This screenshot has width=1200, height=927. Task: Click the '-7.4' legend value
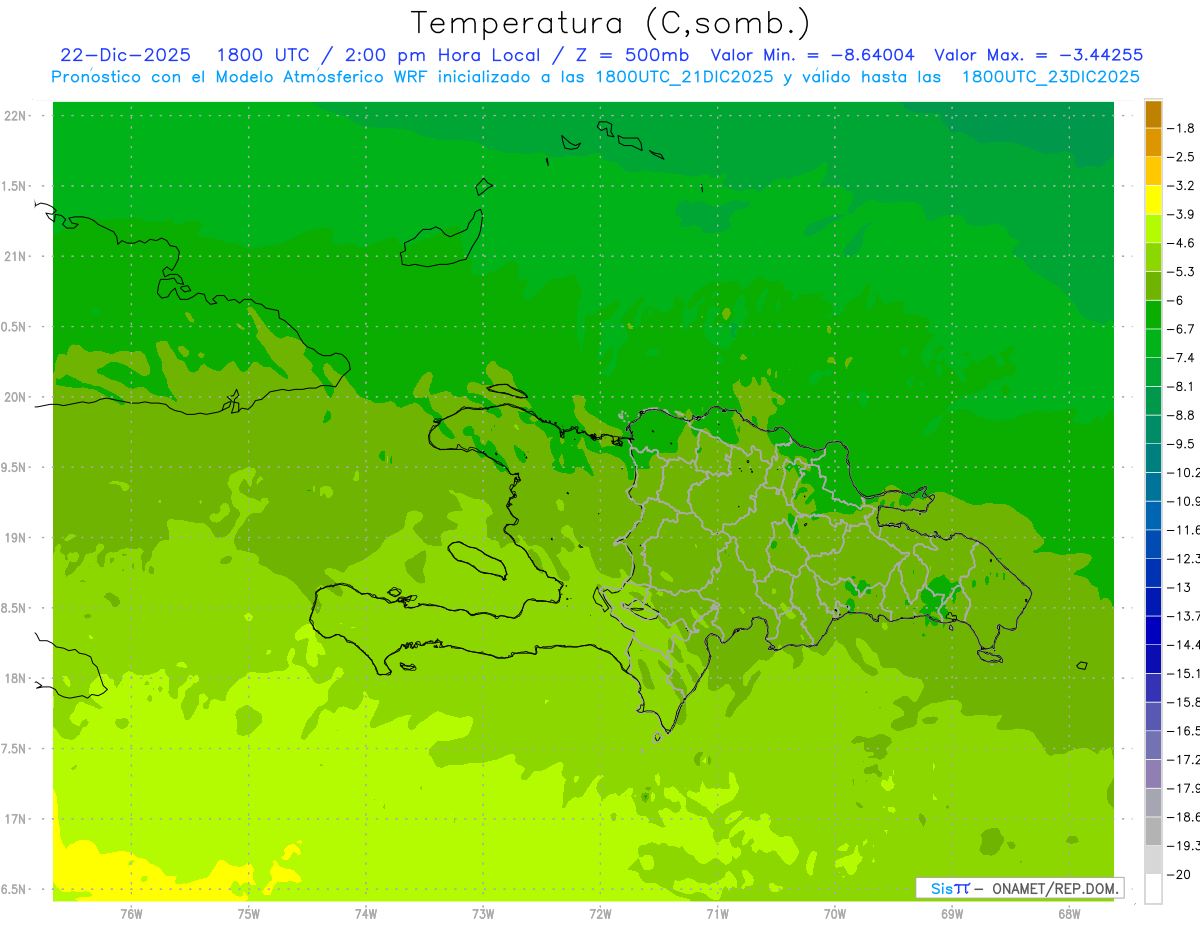(1181, 358)
